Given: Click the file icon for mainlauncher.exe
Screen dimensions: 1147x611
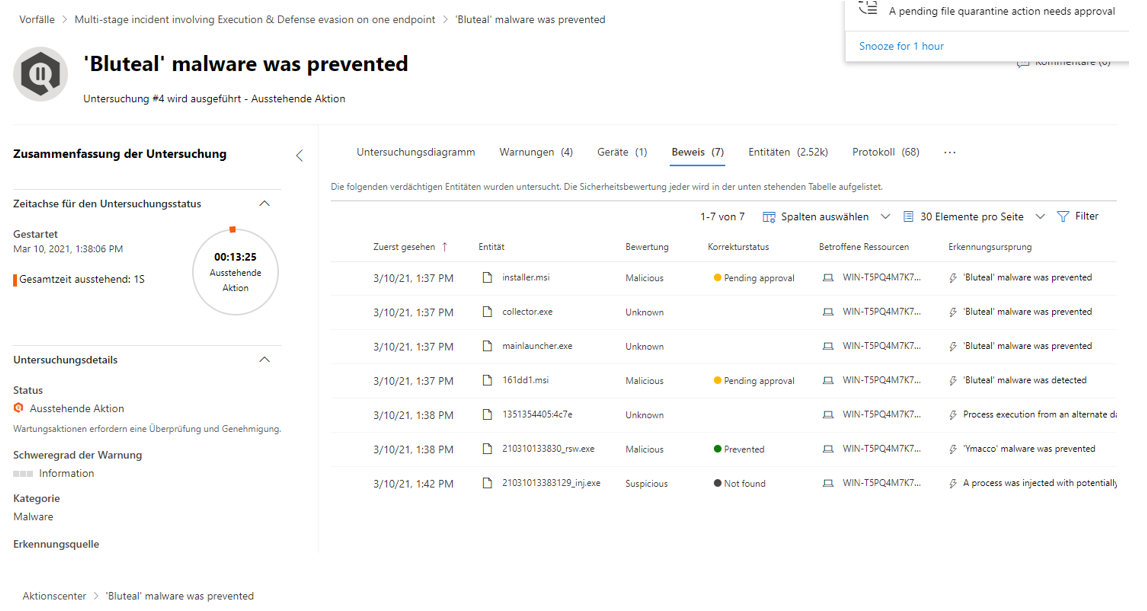Looking at the screenshot, I should click(487, 346).
